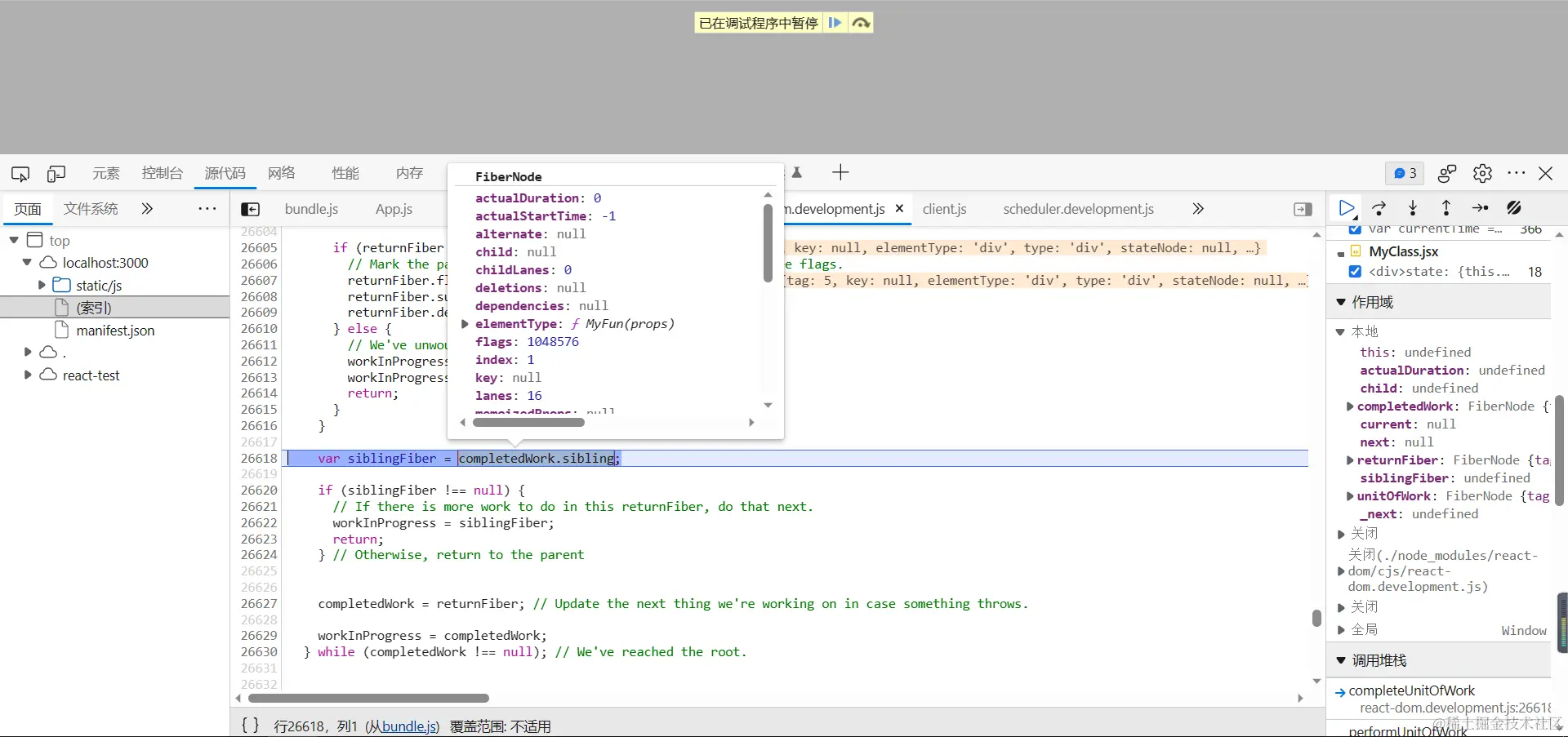Collapse the 调用堆栈 call stack section
The height and width of the screenshot is (737, 1568).
(1341, 660)
